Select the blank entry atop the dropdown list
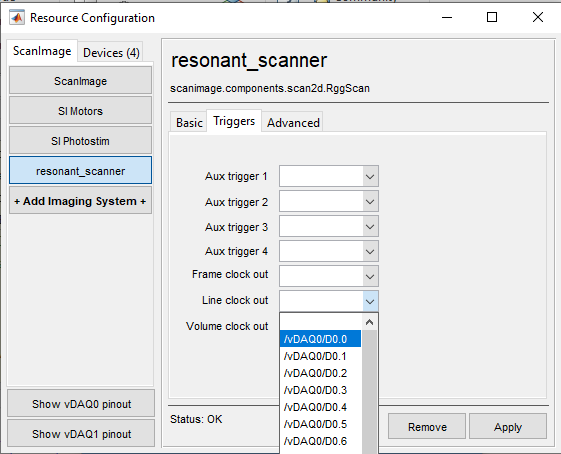This screenshot has height=454, width=561. (320, 322)
